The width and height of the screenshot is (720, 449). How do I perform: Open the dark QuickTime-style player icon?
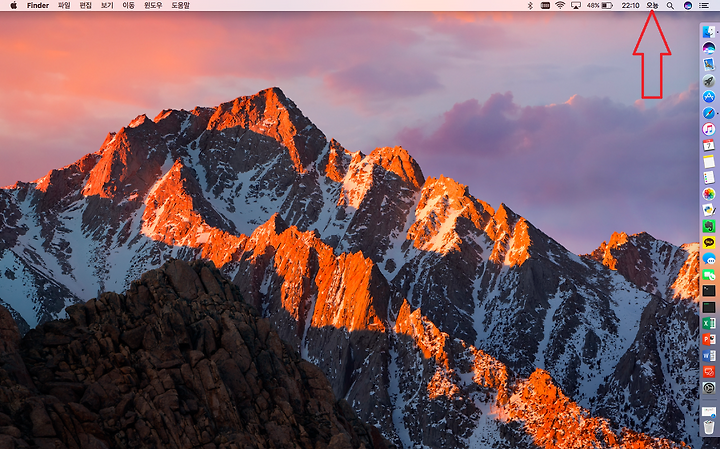[x=709, y=388]
